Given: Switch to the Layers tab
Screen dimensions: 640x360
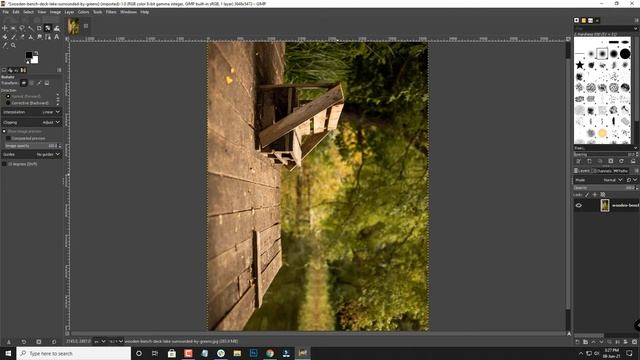Looking at the screenshot, I should [582, 171].
